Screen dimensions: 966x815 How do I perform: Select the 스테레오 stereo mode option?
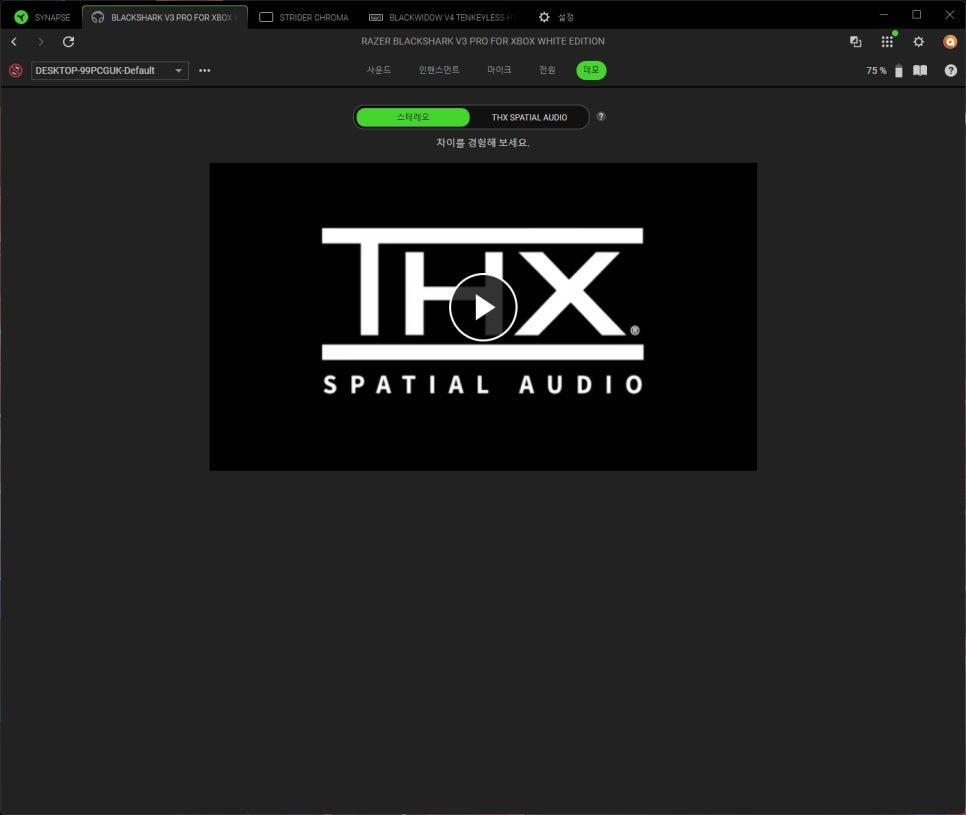(413, 117)
